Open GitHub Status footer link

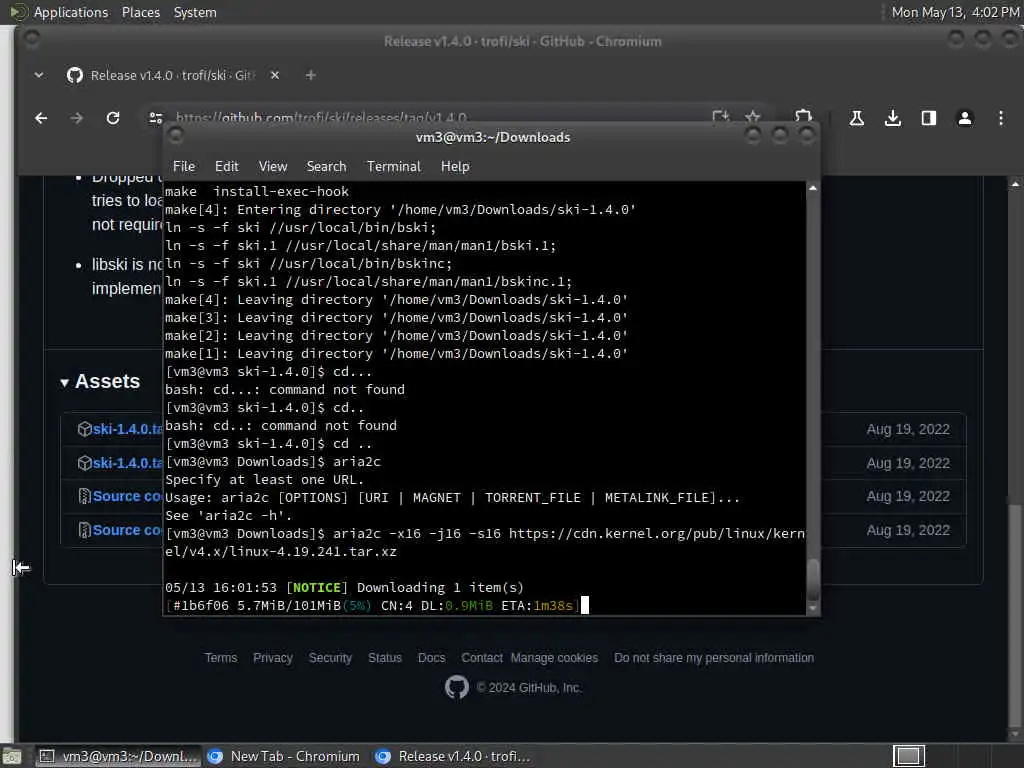click(385, 658)
